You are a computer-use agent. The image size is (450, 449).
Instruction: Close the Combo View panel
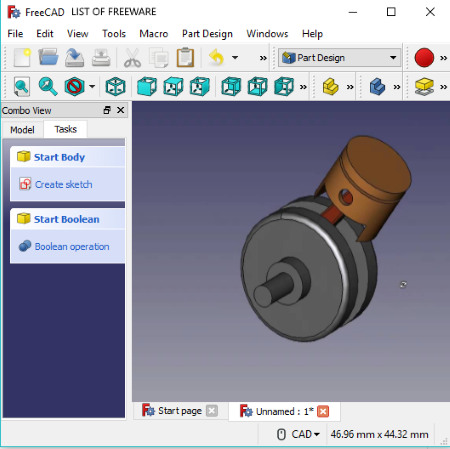(x=121, y=110)
